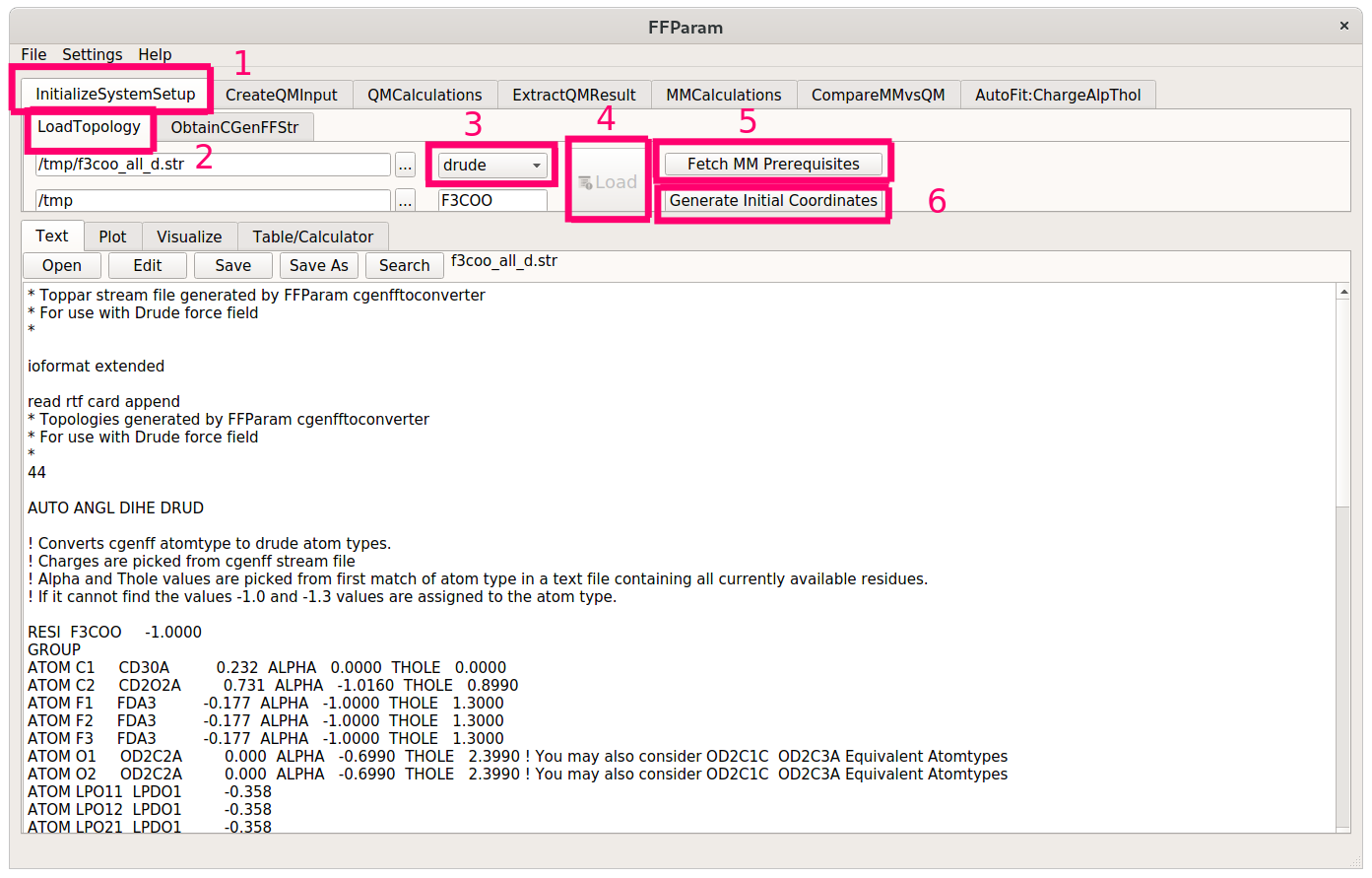Click the topology file path field
1372x878 pixels.
pyautogui.click(x=213, y=164)
